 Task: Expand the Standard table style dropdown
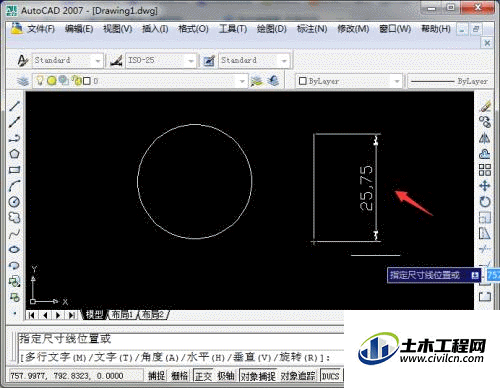[x=284, y=61]
